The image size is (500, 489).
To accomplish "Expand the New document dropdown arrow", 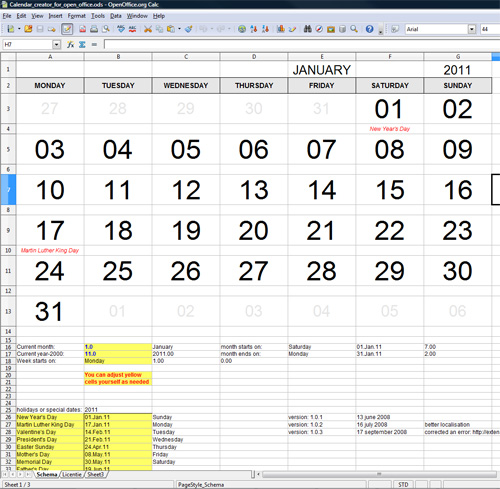I will (19, 29).
